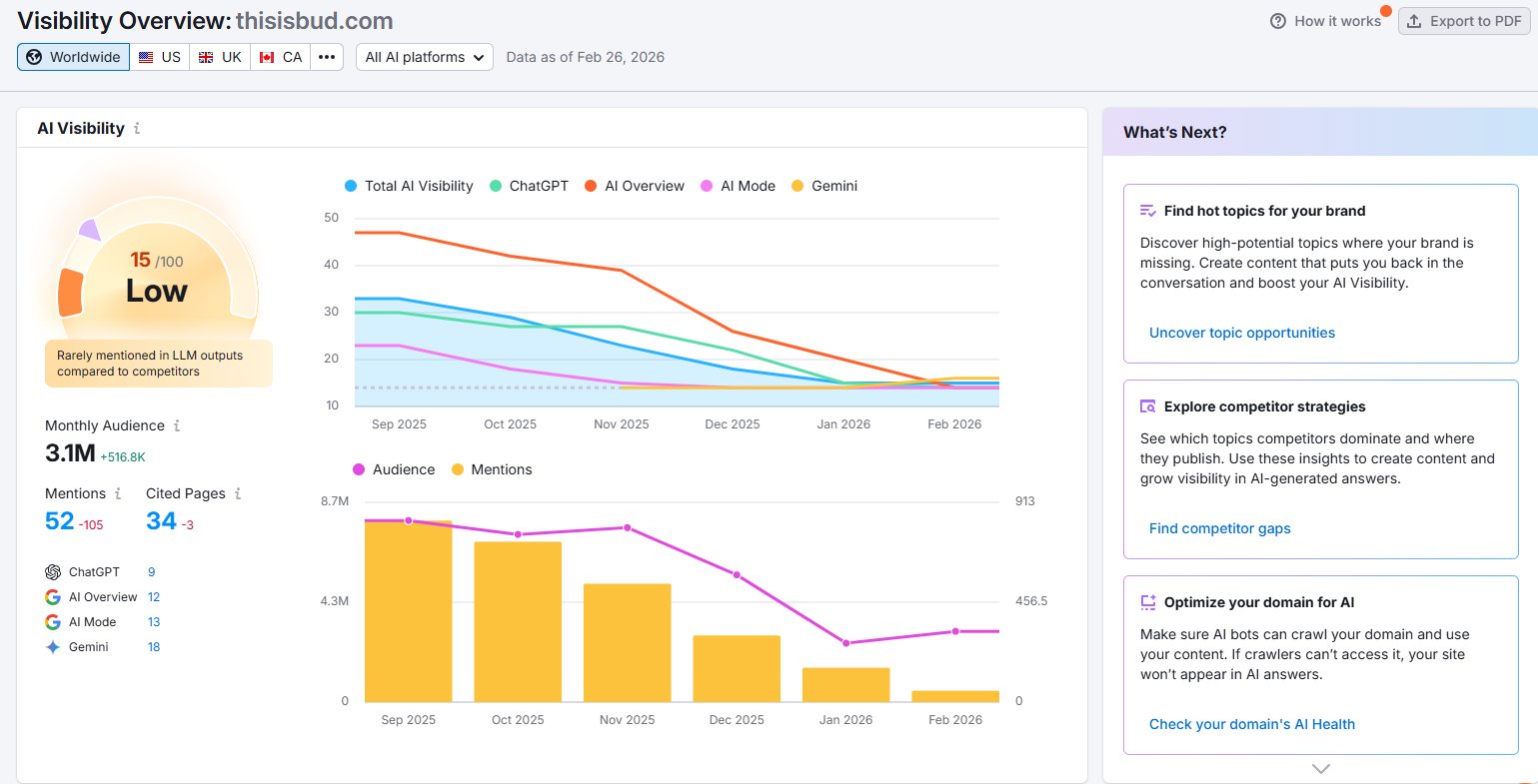
Task: Click the Google icon beside AI Overview
Action: (x=53, y=597)
